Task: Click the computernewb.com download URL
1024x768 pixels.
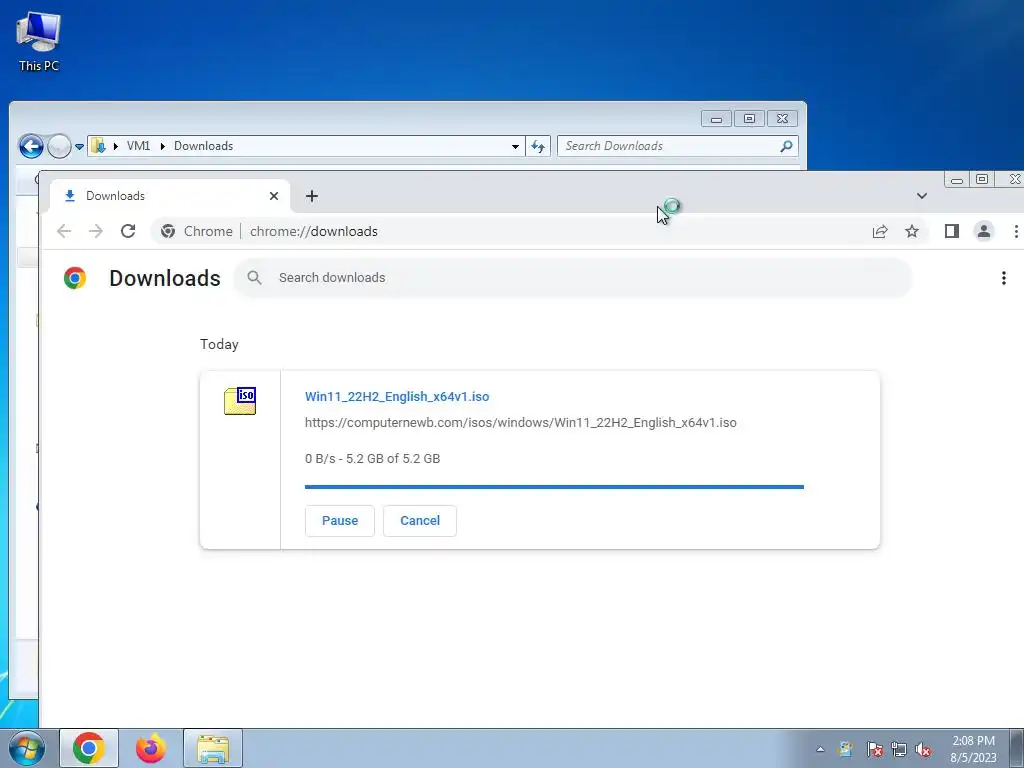Action: (x=520, y=423)
